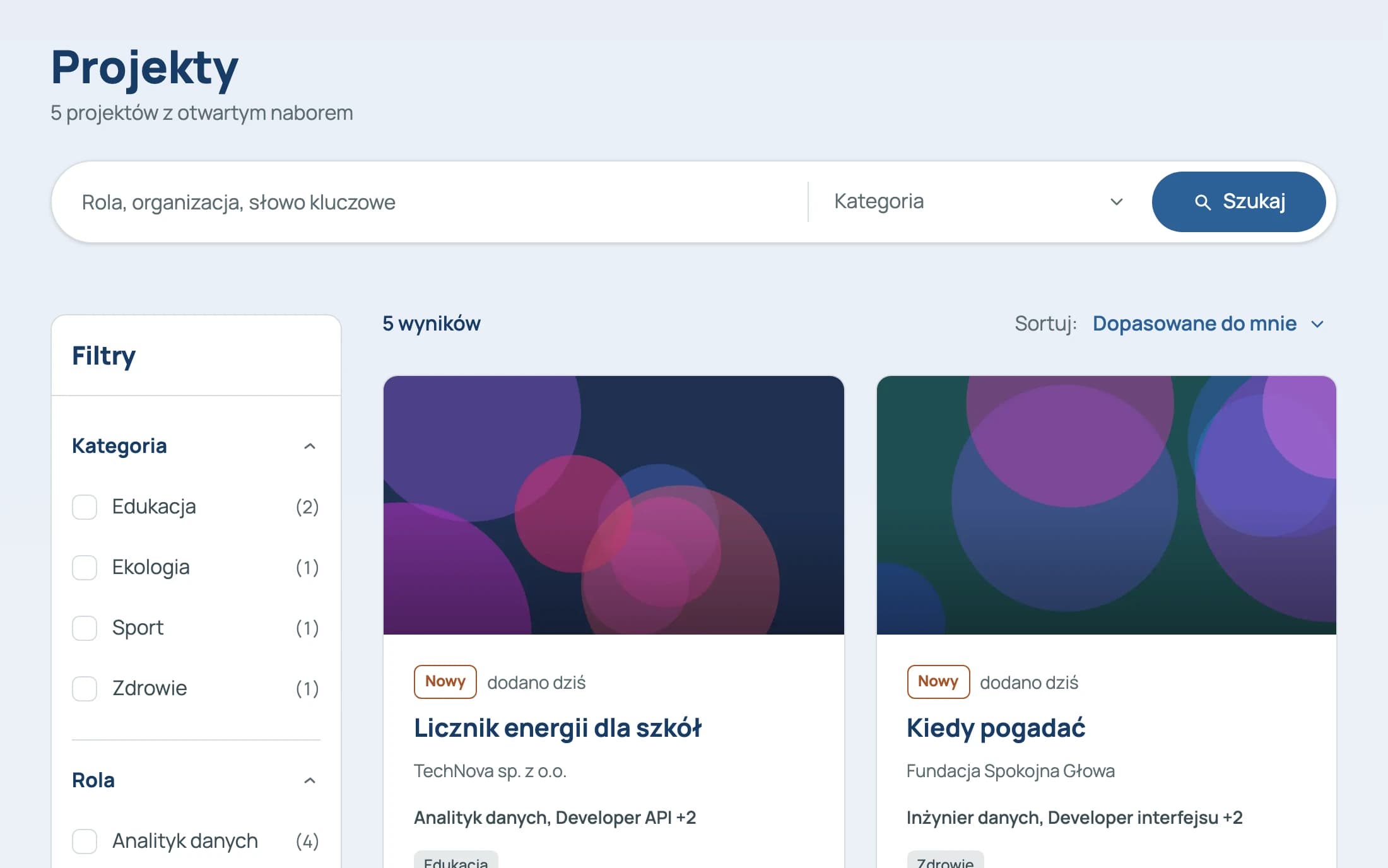Click the Szukaj search button
The width and height of the screenshot is (1388, 868).
tap(1238, 202)
